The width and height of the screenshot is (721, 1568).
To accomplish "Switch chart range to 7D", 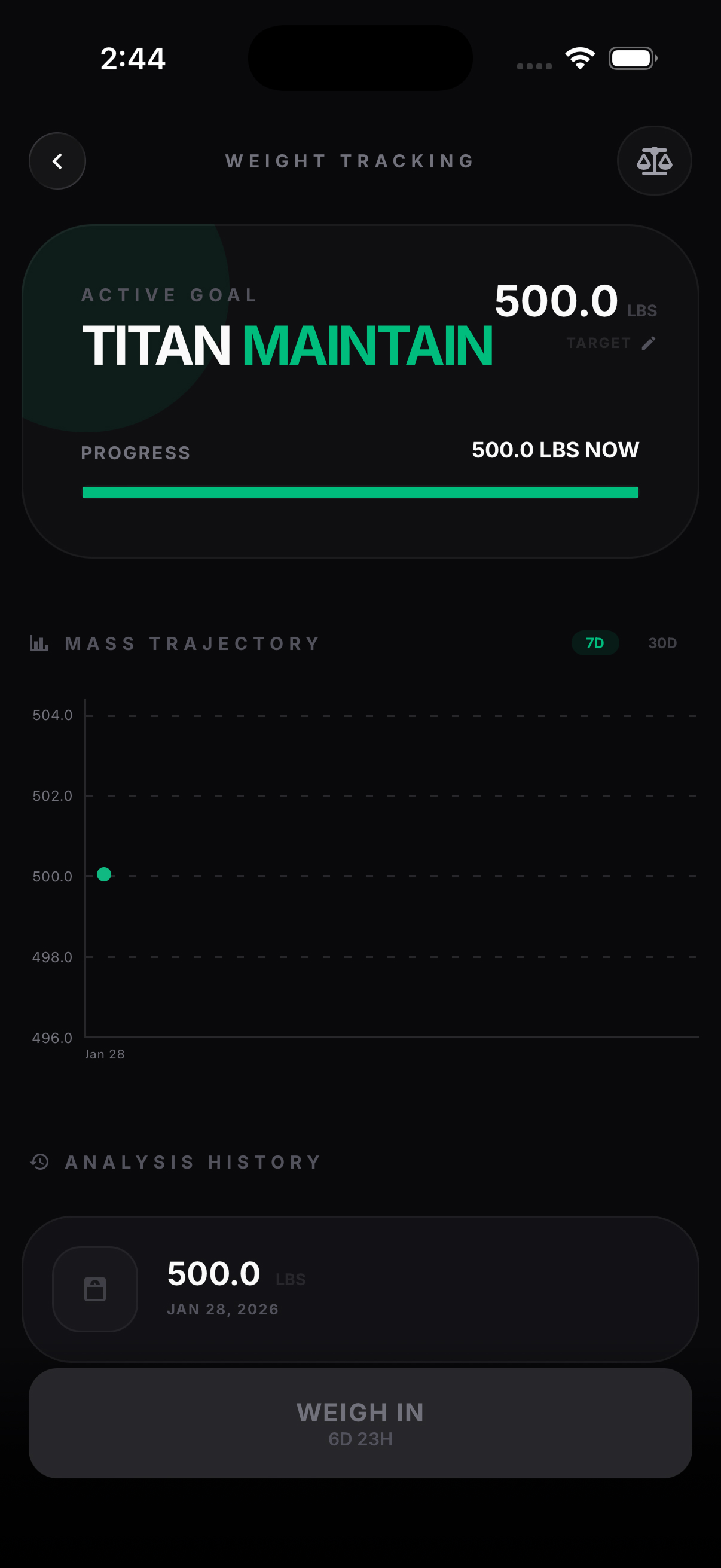I will coord(594,643).
